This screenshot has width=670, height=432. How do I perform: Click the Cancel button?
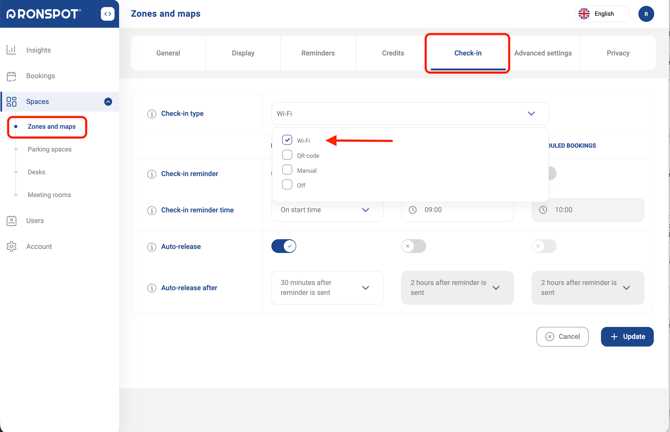(562, 337)
